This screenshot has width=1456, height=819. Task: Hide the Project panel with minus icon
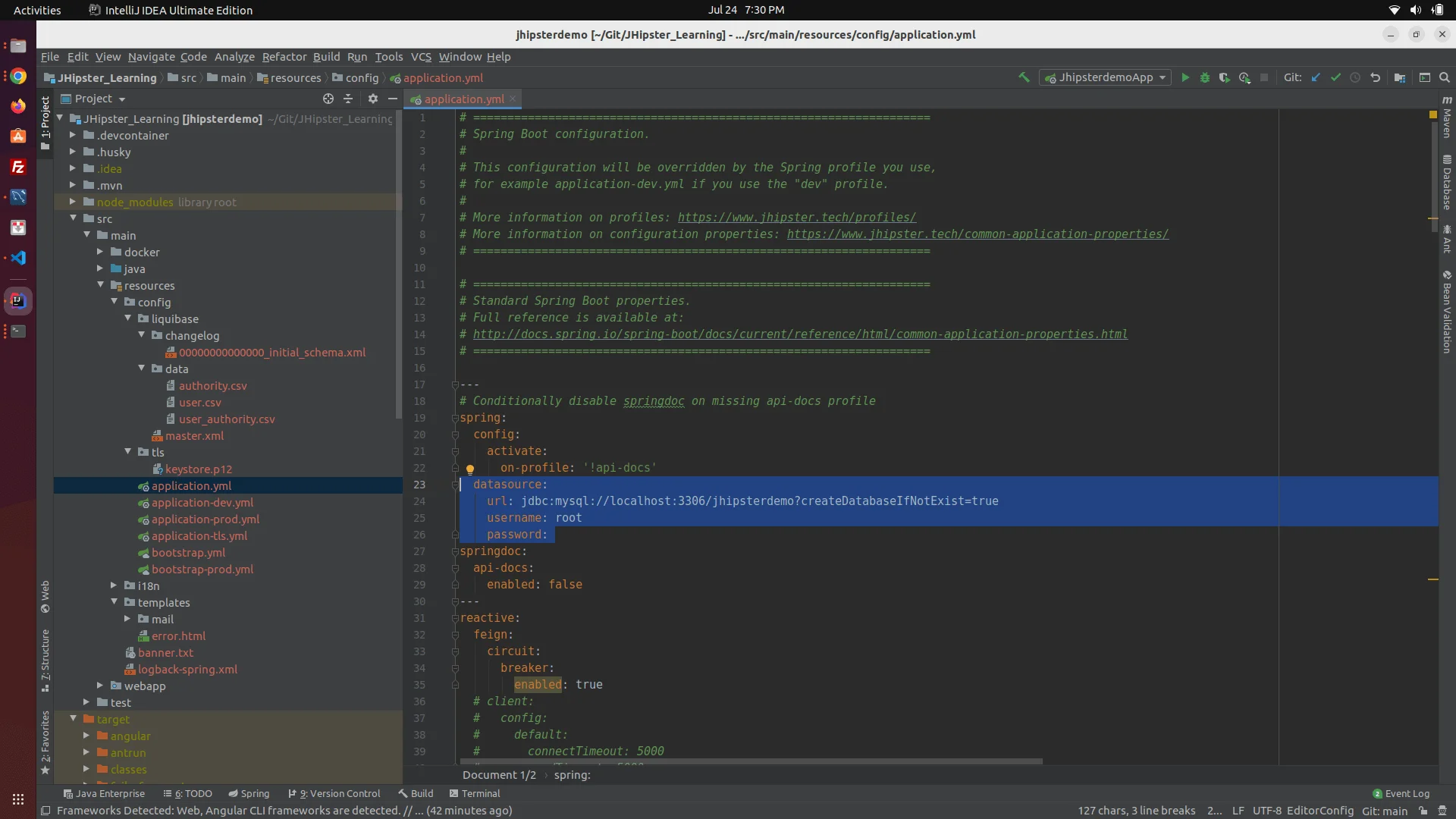point(392,99)
